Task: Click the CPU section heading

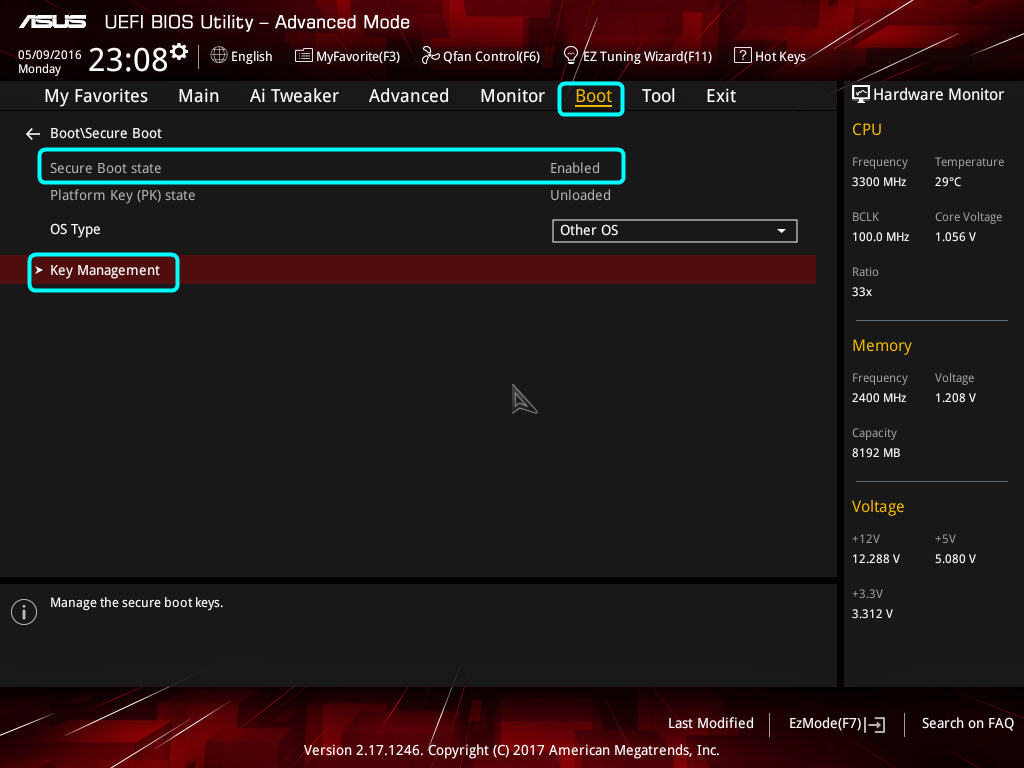Action: (867, 129)
